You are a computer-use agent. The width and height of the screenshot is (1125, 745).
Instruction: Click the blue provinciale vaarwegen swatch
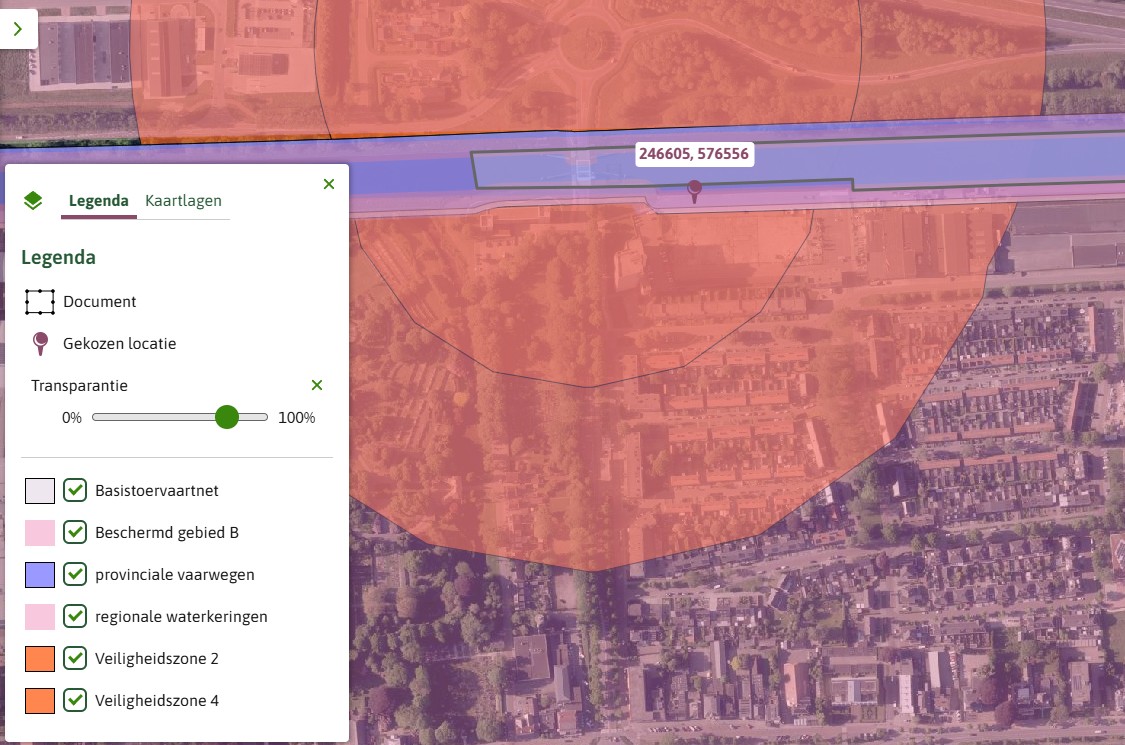[40, 575]
